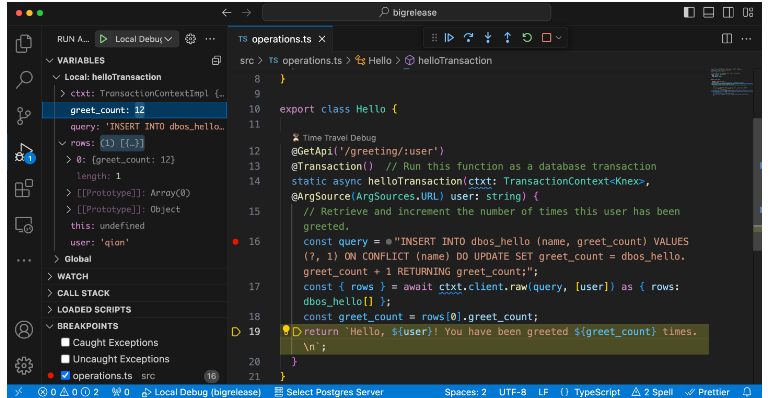Click the helloTransaction breadcrumb
This screenshot has width=770, height=398.
[x=448, y=60]
